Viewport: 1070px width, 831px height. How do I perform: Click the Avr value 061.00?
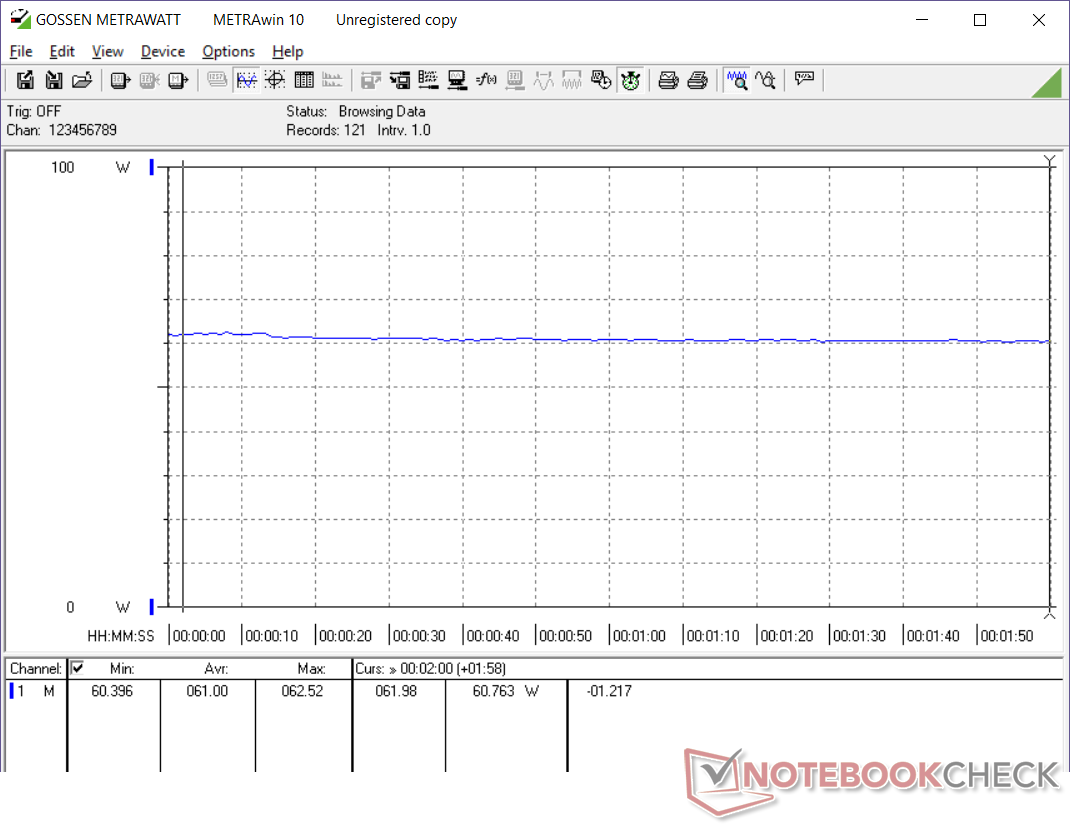pyautogui.click(x=207, y=691)
